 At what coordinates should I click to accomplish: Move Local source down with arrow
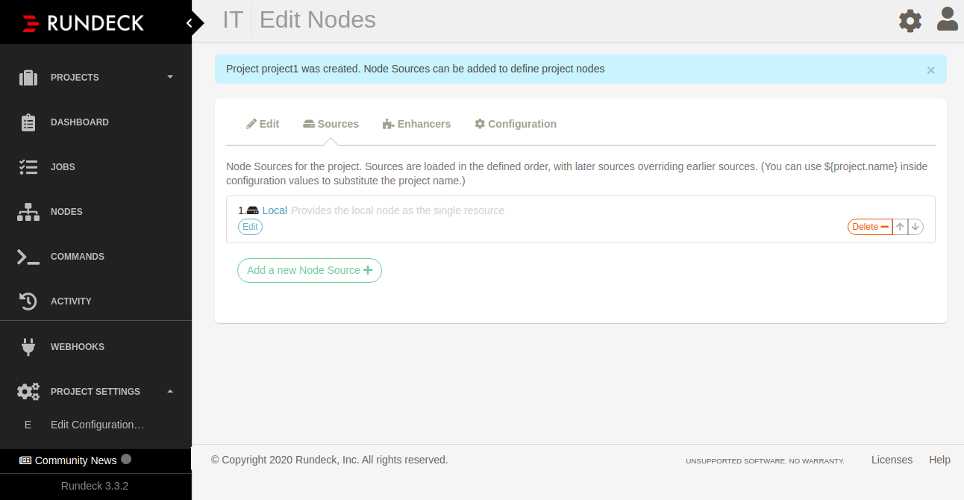click(915, 227)
